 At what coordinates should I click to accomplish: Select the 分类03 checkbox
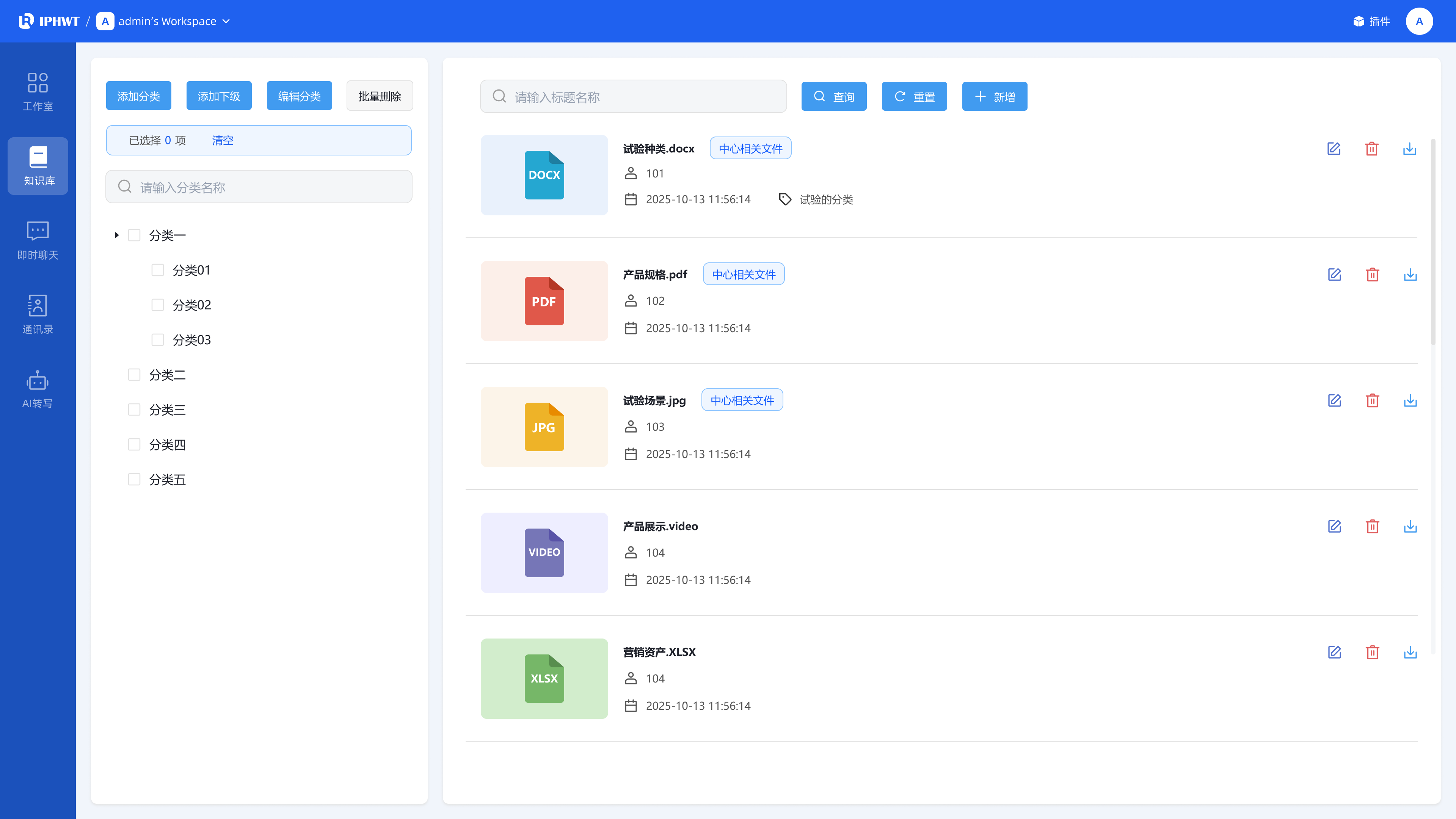(158, 340)
